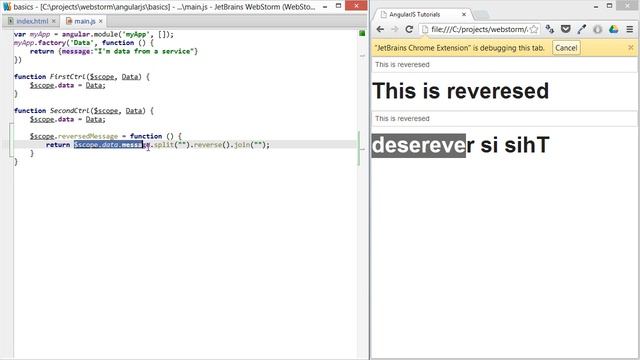This screenshot has height=360, width=640.
Task: Click the green inspection status square in the editor
Action: pos(362,33)
